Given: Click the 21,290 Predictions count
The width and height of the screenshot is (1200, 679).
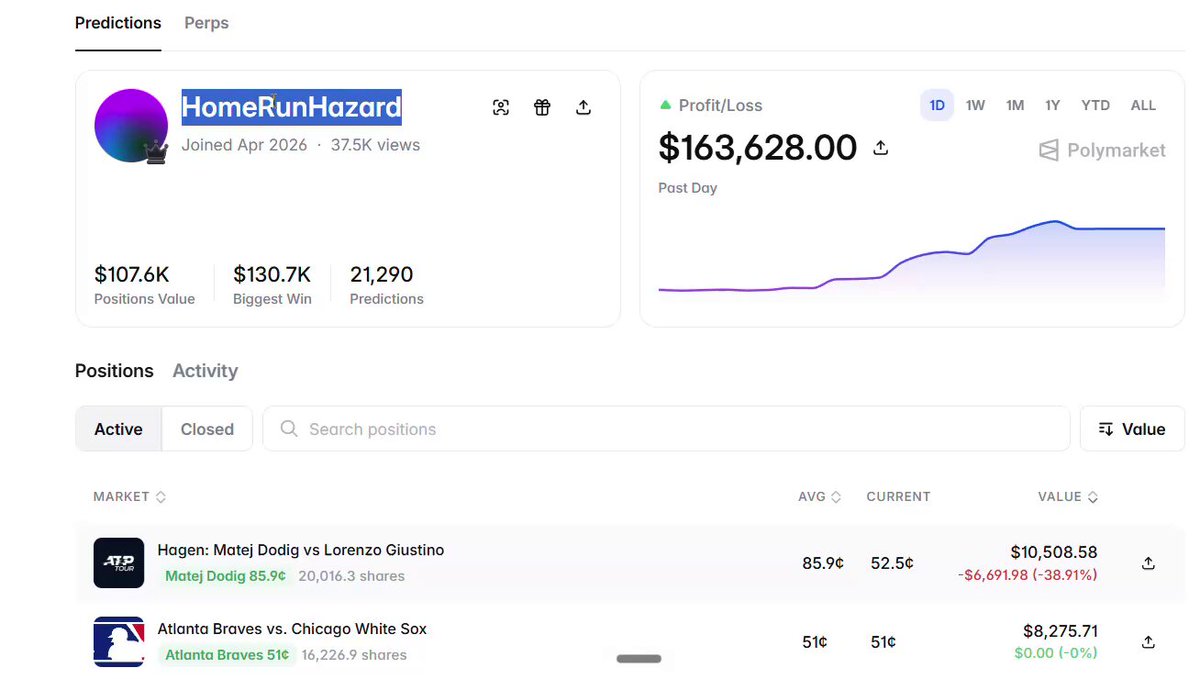Looking at the screenshot, I should click(381, 274).
